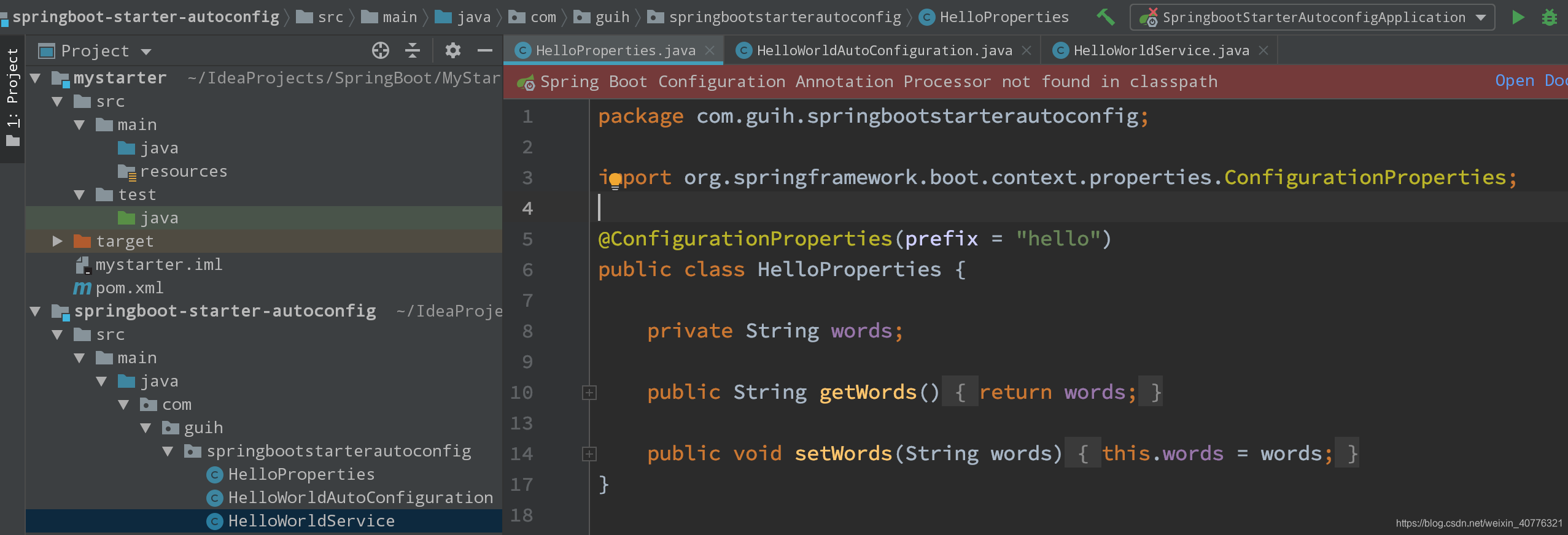1568x535 pixels.
Task: Click the getWords method name
Action: (x=867, y=392)
